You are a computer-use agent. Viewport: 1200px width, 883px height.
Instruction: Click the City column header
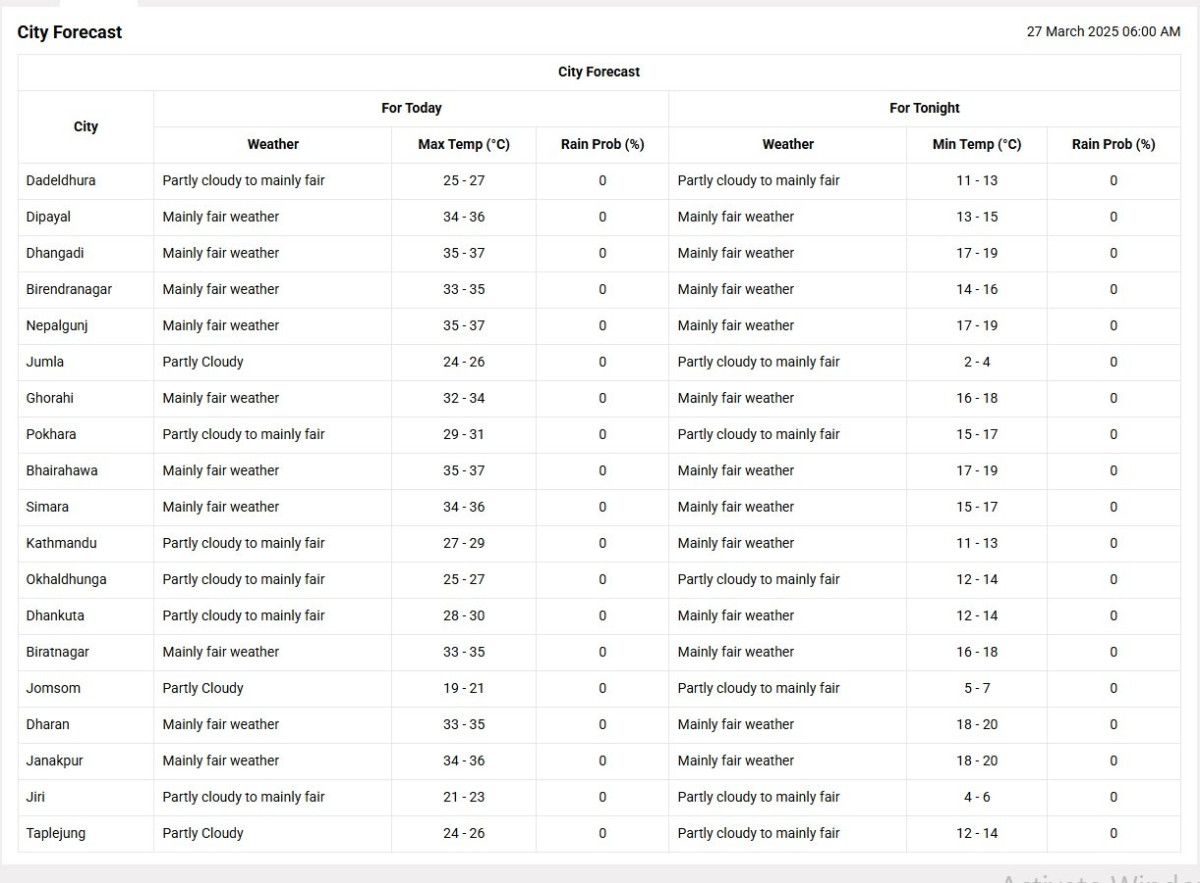[86, 126]
